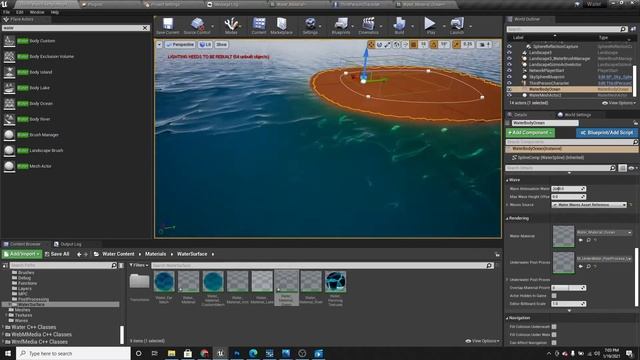The height and width of the screenshot is (360, 640).
Task: Collapse the Wave section
Action: coord(507,180)
